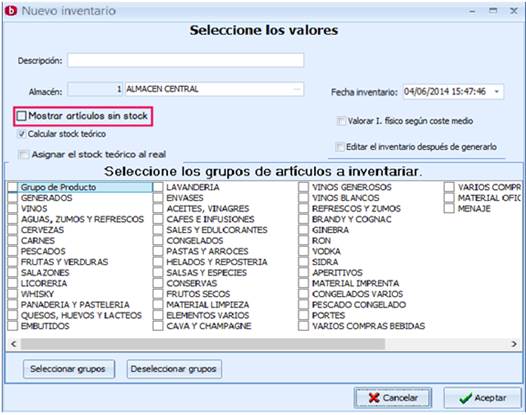Select RON in the groups list

[321, 241]
